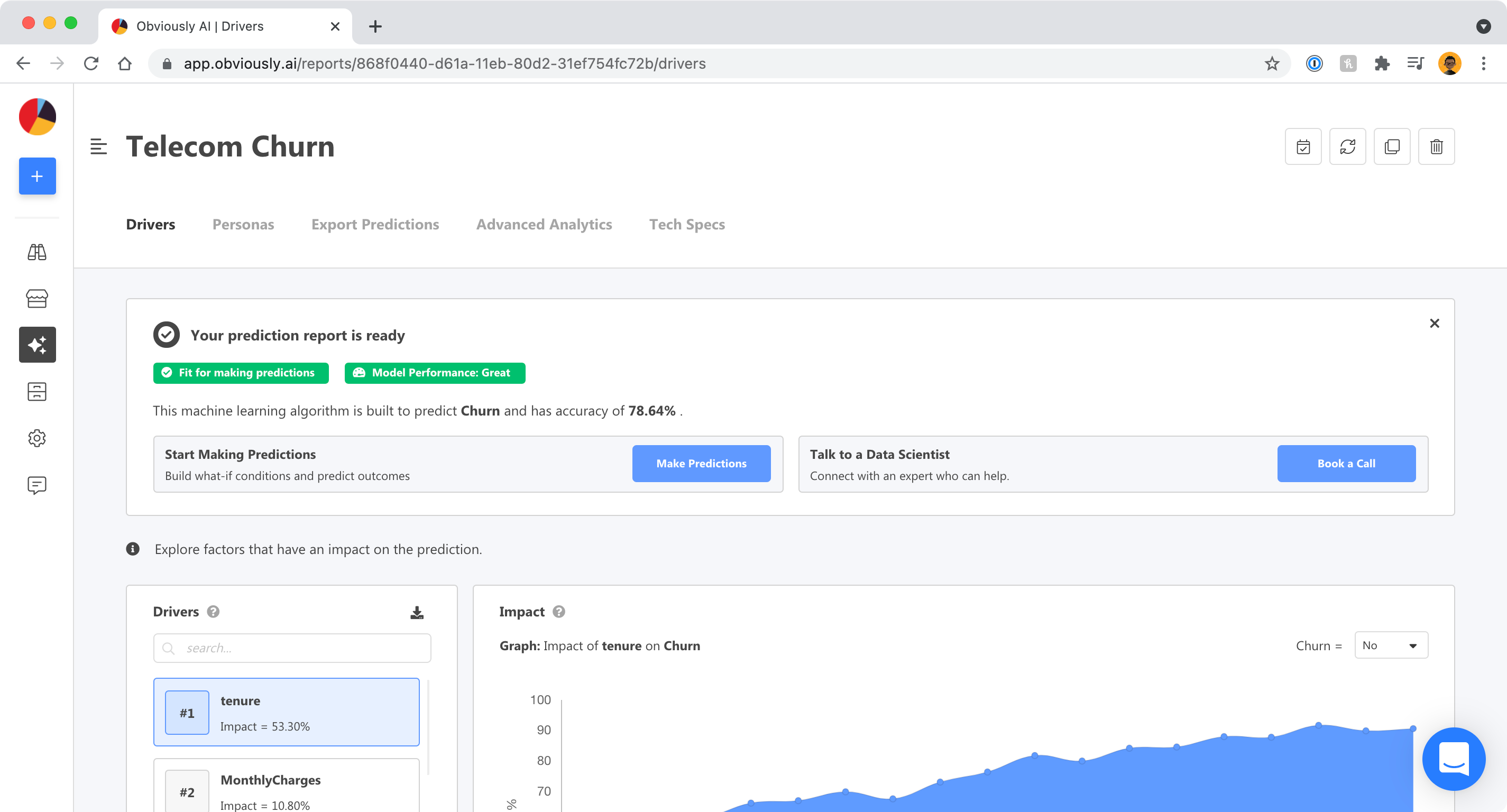Image resolution: width=1507 pixels, height=812 pixels.
Task: Toggle the report outline menu icon
Action: (98, 146)
